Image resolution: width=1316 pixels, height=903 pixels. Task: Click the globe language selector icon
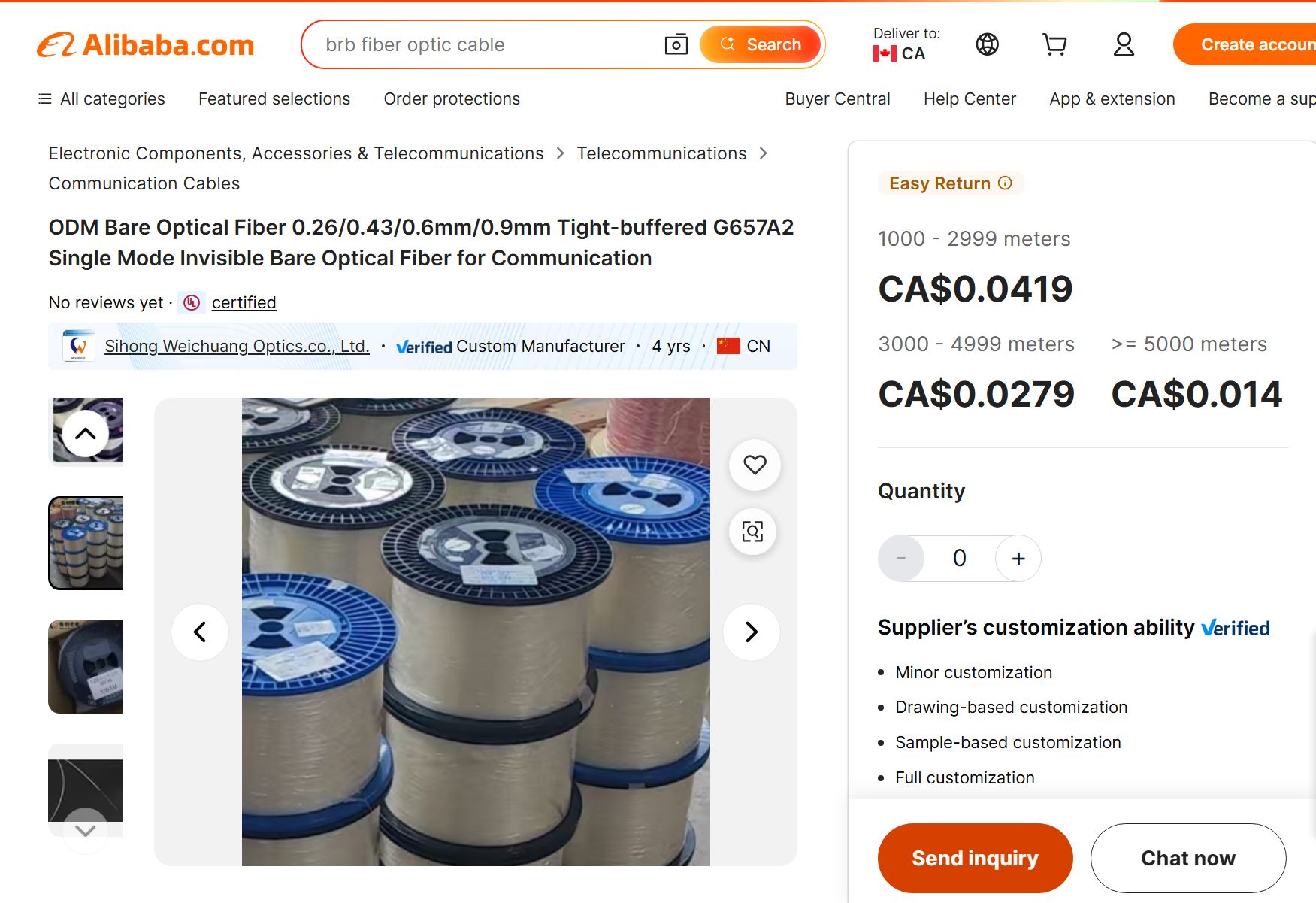coord(987,44)
